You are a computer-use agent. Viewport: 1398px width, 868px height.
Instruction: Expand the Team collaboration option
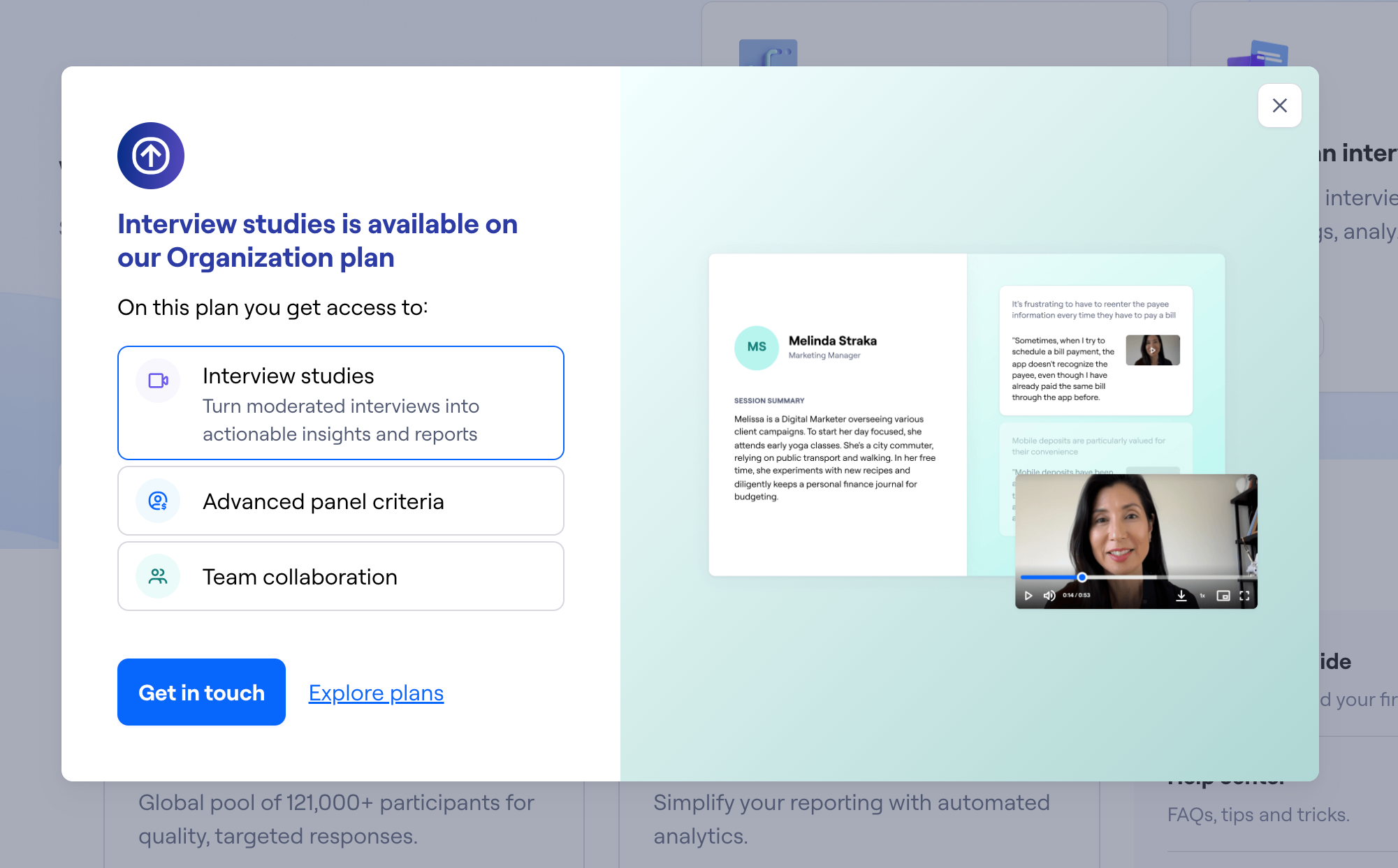(x=341, y=576)
